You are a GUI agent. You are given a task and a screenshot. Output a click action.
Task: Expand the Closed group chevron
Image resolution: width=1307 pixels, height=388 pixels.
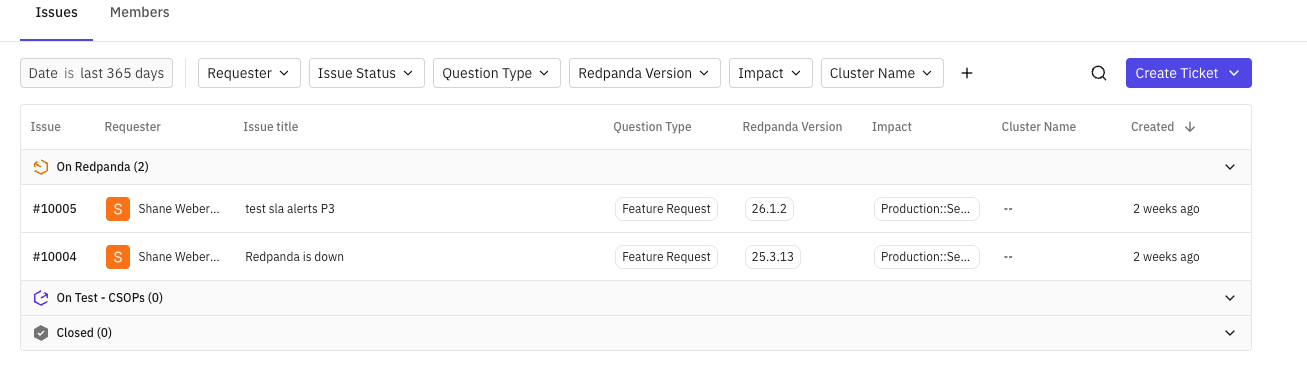[x=1230, y=333]
